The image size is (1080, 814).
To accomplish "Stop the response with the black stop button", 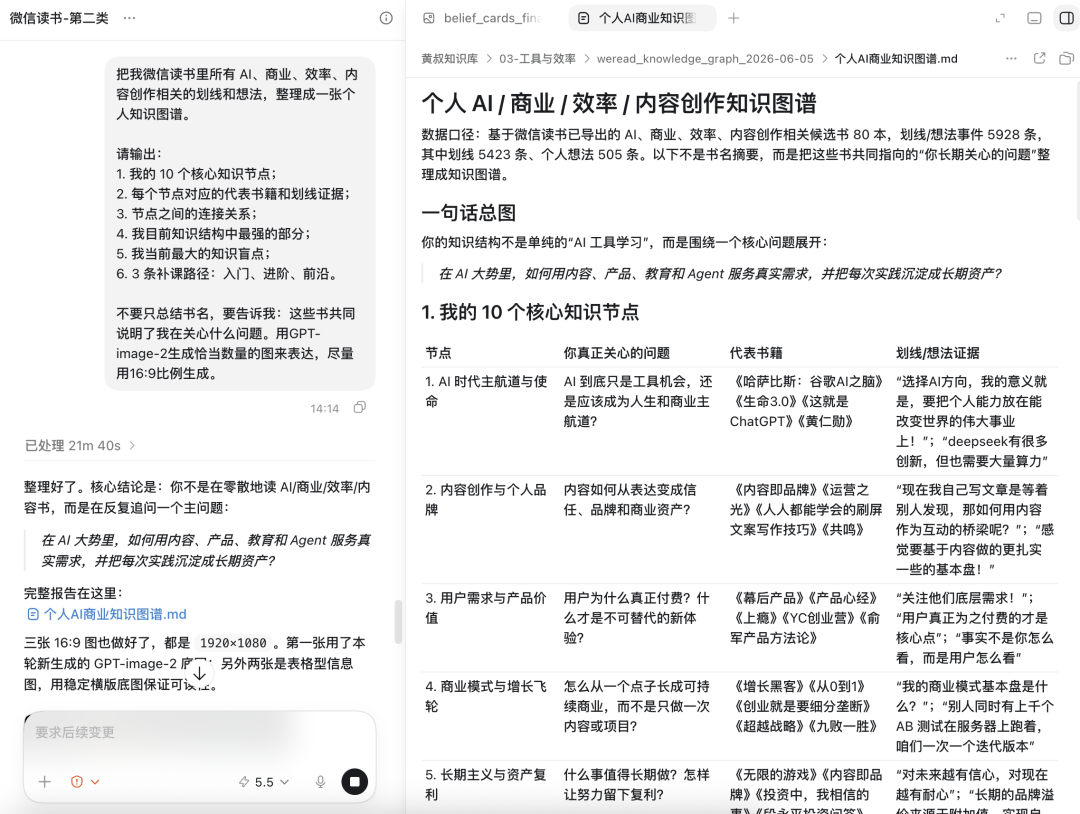I will [x=355, y=782].
